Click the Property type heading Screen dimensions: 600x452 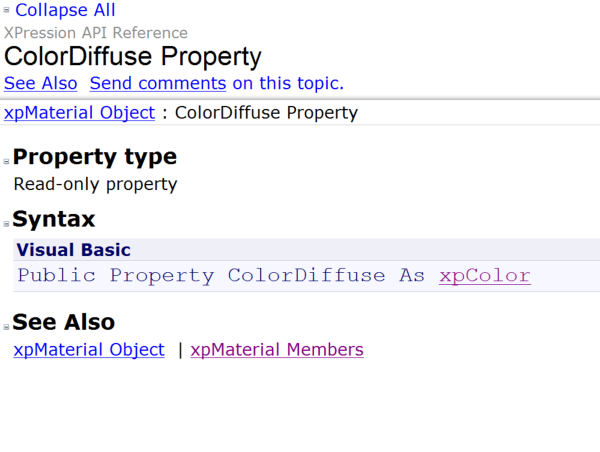[95, 157]
